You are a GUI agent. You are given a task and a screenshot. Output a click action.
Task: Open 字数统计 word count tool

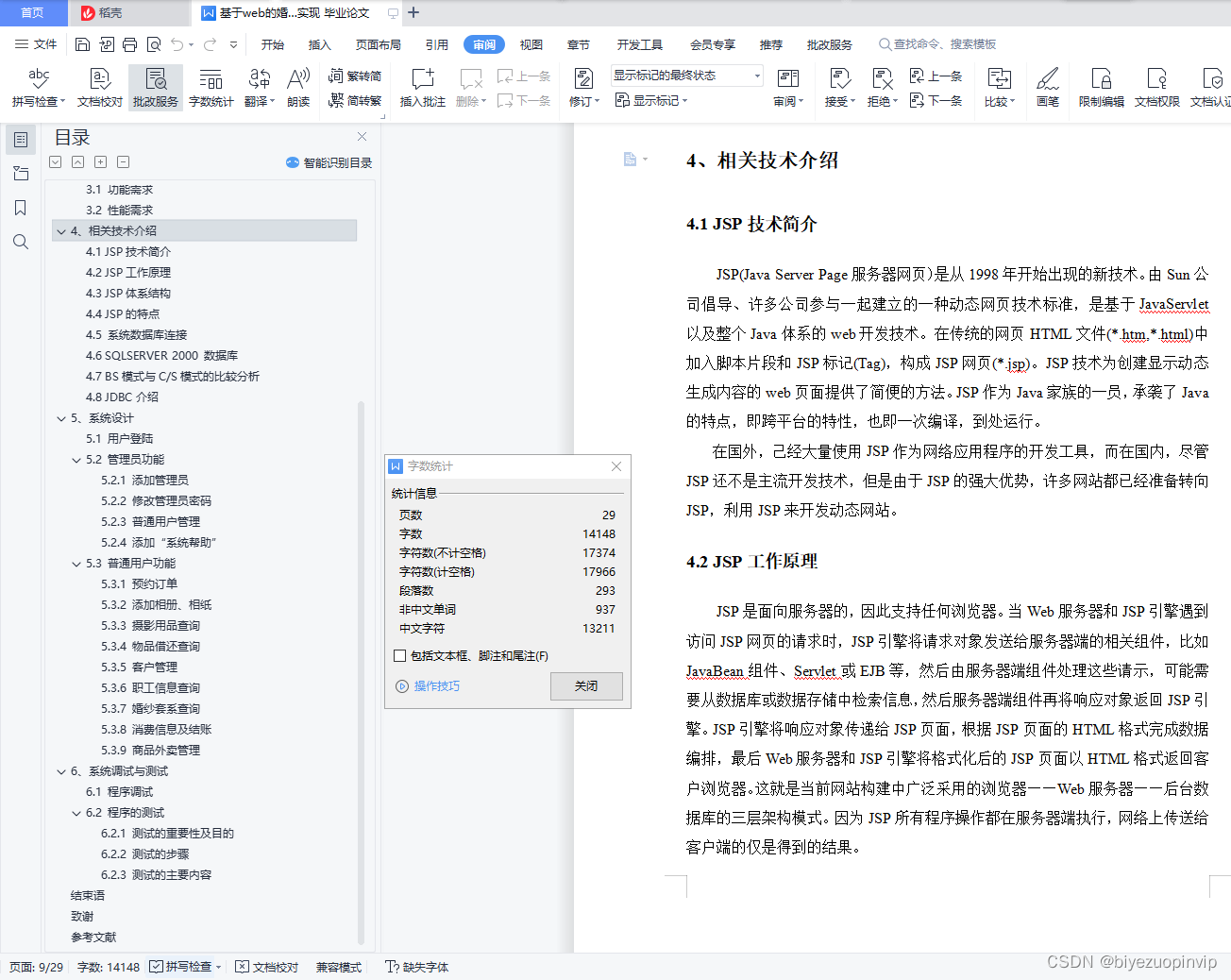click(211, 87)
